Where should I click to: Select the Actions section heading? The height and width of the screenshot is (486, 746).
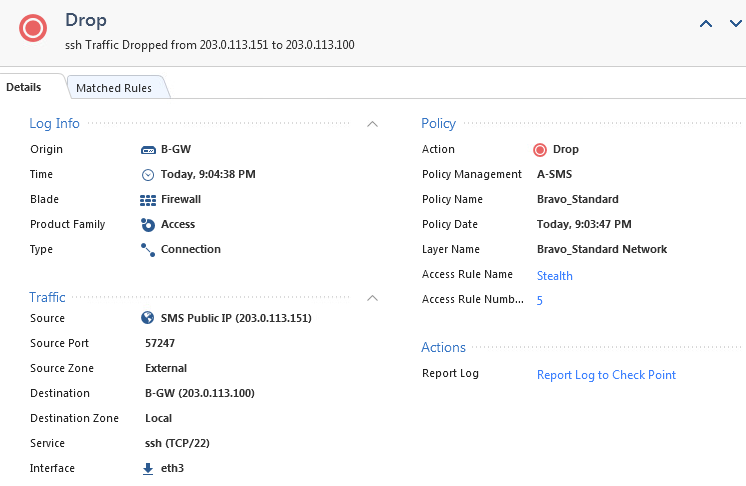pos(443,347)
